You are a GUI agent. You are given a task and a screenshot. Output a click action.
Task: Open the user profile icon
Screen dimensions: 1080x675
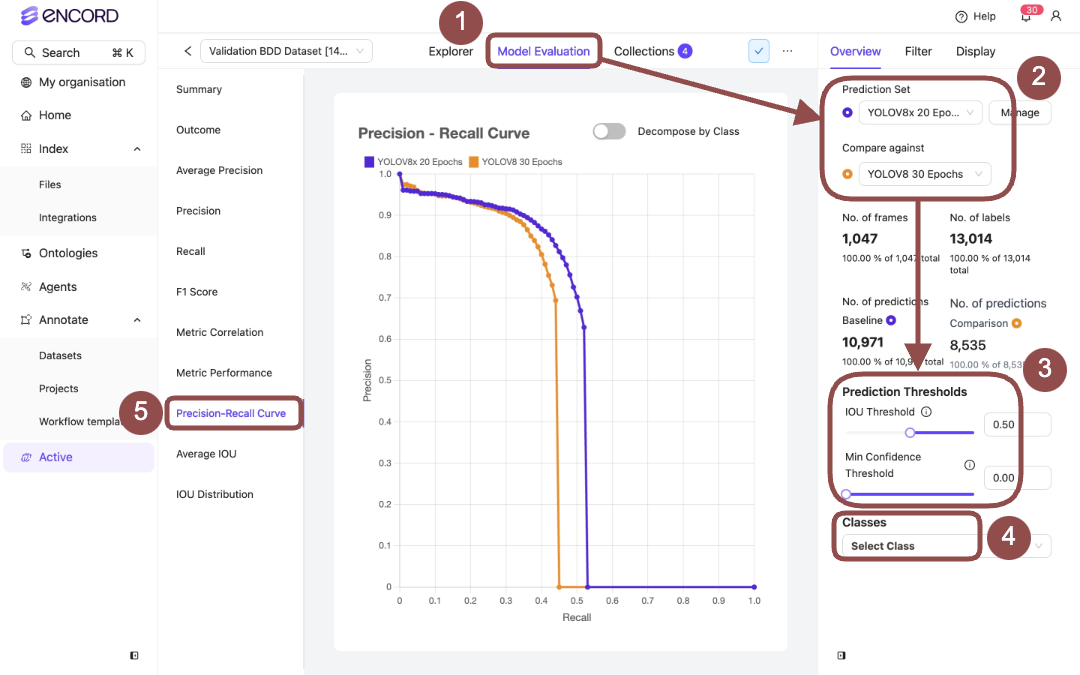pyautogui.click(x=1056, y=16)
